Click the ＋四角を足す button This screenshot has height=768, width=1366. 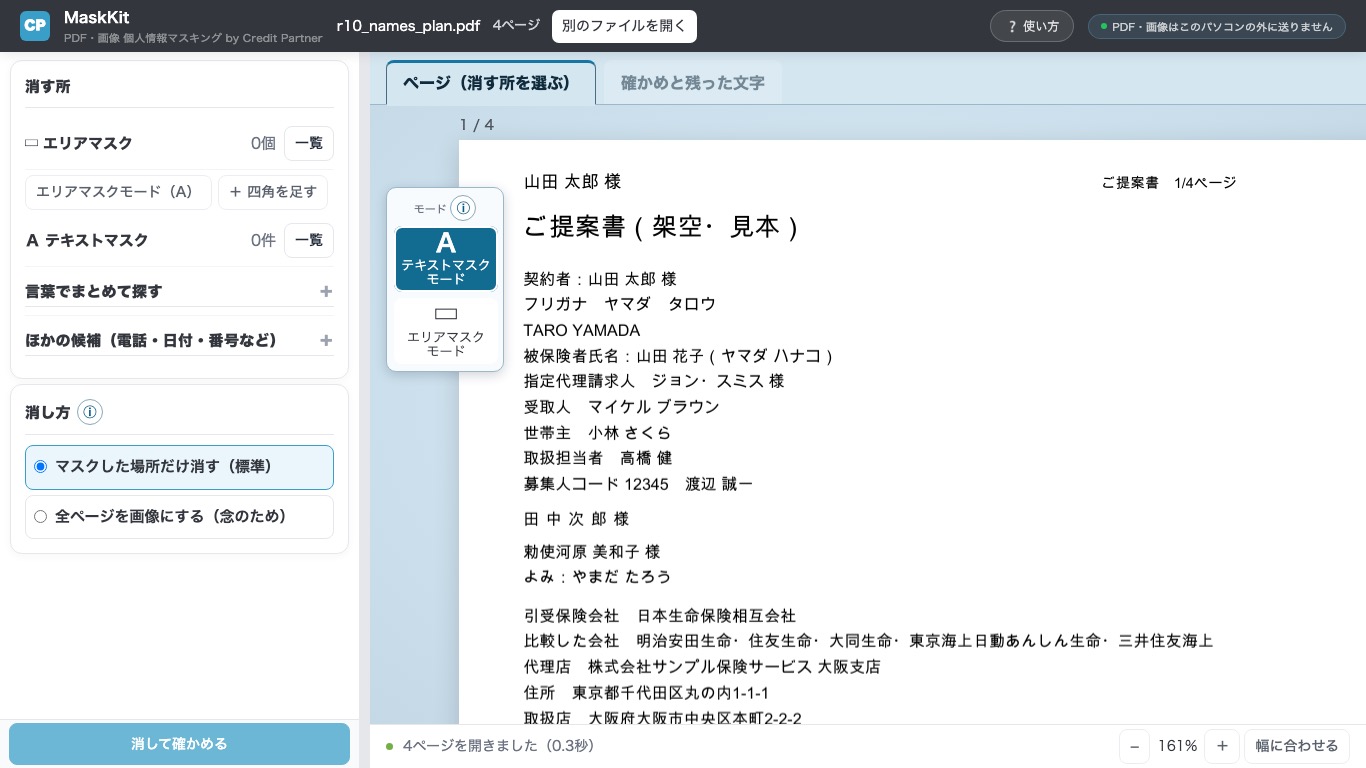(x=273, y=192)
